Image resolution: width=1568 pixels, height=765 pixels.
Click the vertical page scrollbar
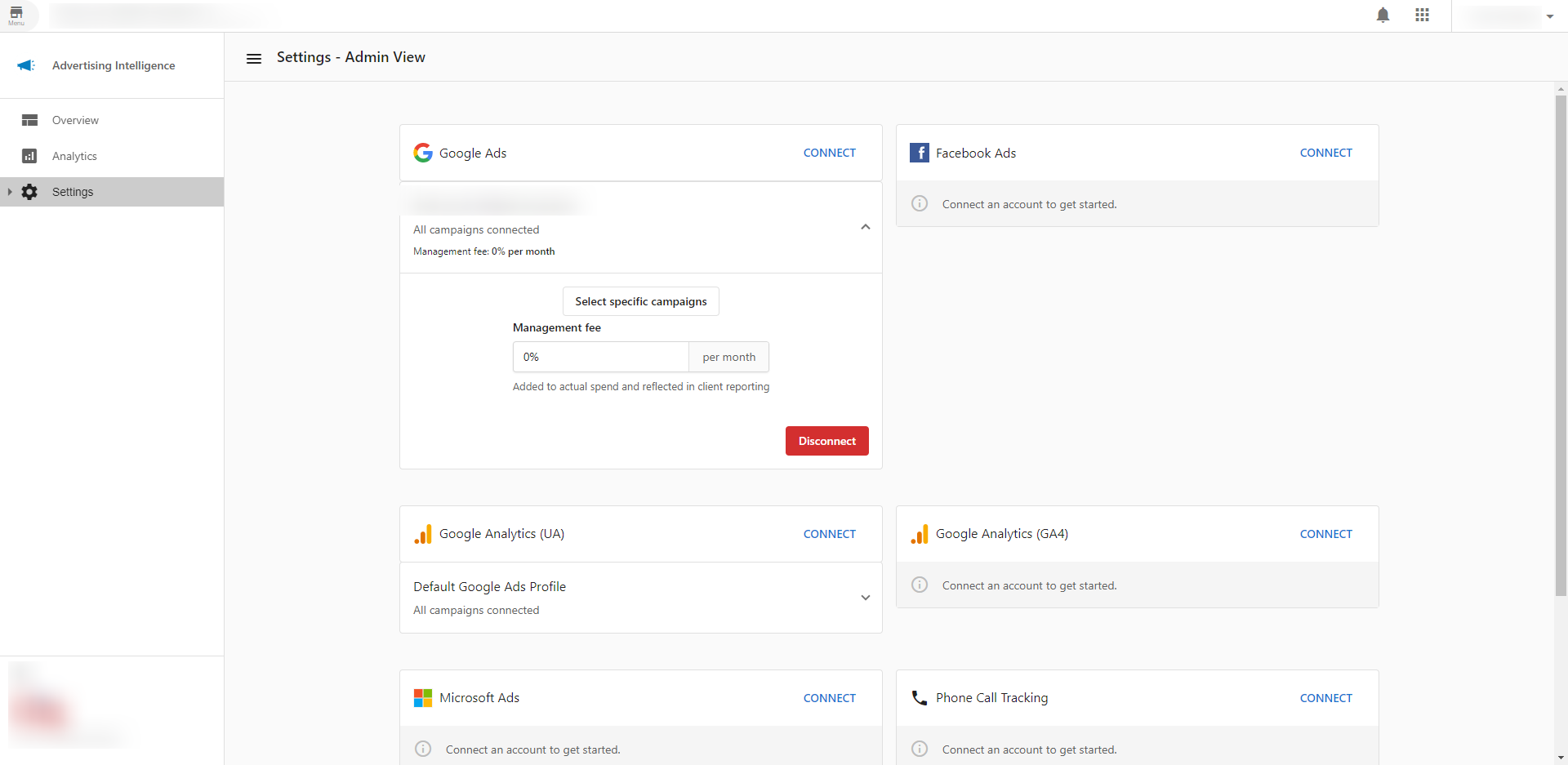pyautogui.click(x=1561, y=343)
